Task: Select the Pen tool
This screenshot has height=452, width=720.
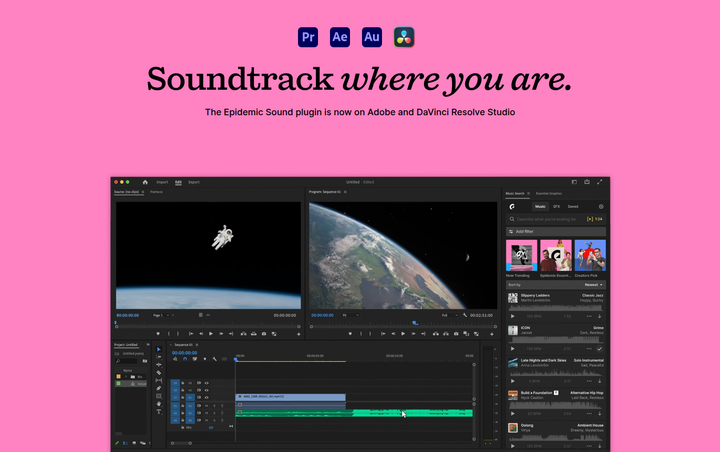Action: 159,388
